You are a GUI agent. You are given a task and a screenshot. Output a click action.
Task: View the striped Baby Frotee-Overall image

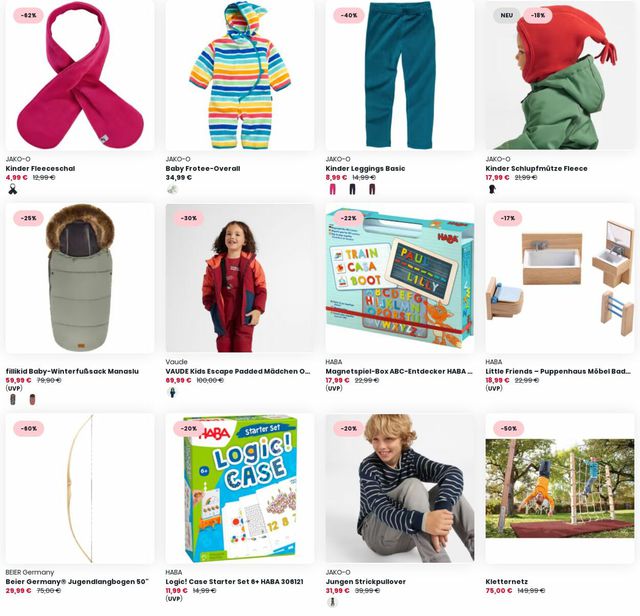240,75
